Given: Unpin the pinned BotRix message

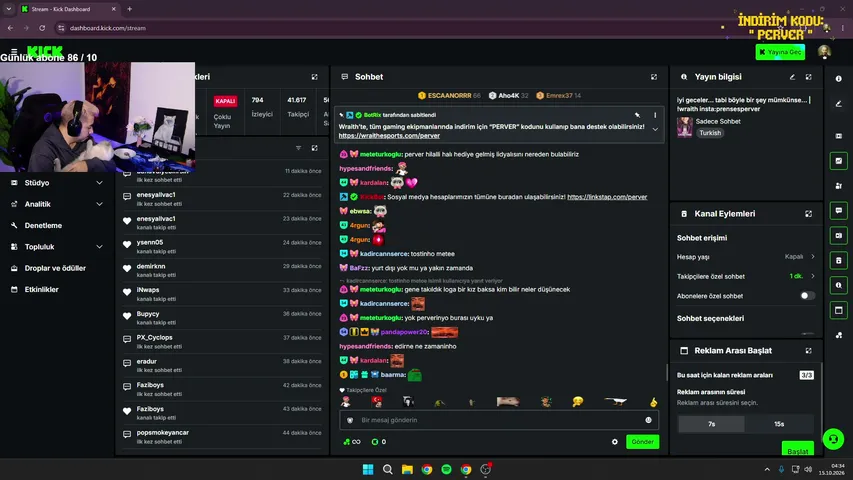Looking at the screenshot, I should (637, 115).
